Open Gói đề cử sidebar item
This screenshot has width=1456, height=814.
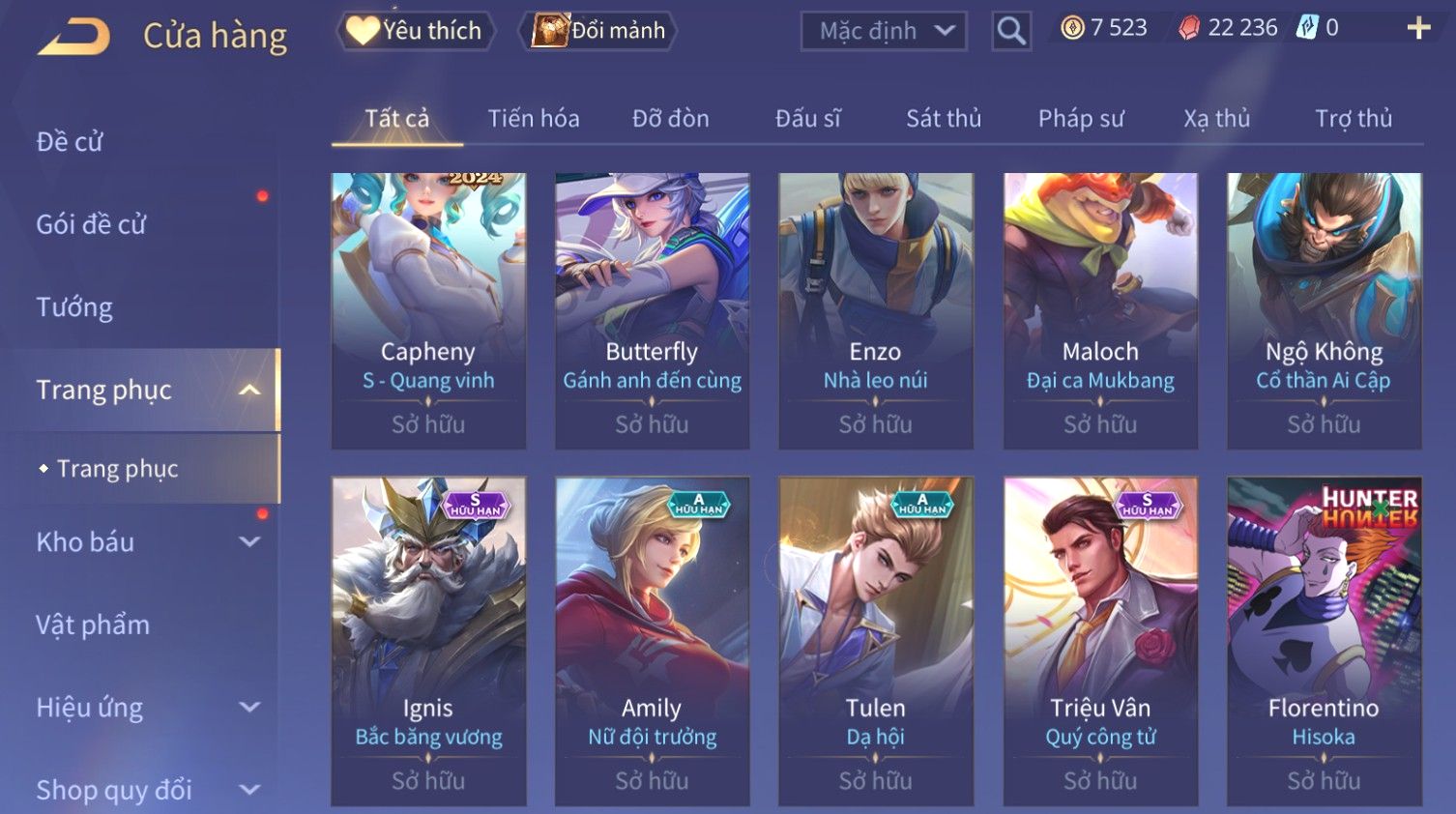[x=91, y=224]
